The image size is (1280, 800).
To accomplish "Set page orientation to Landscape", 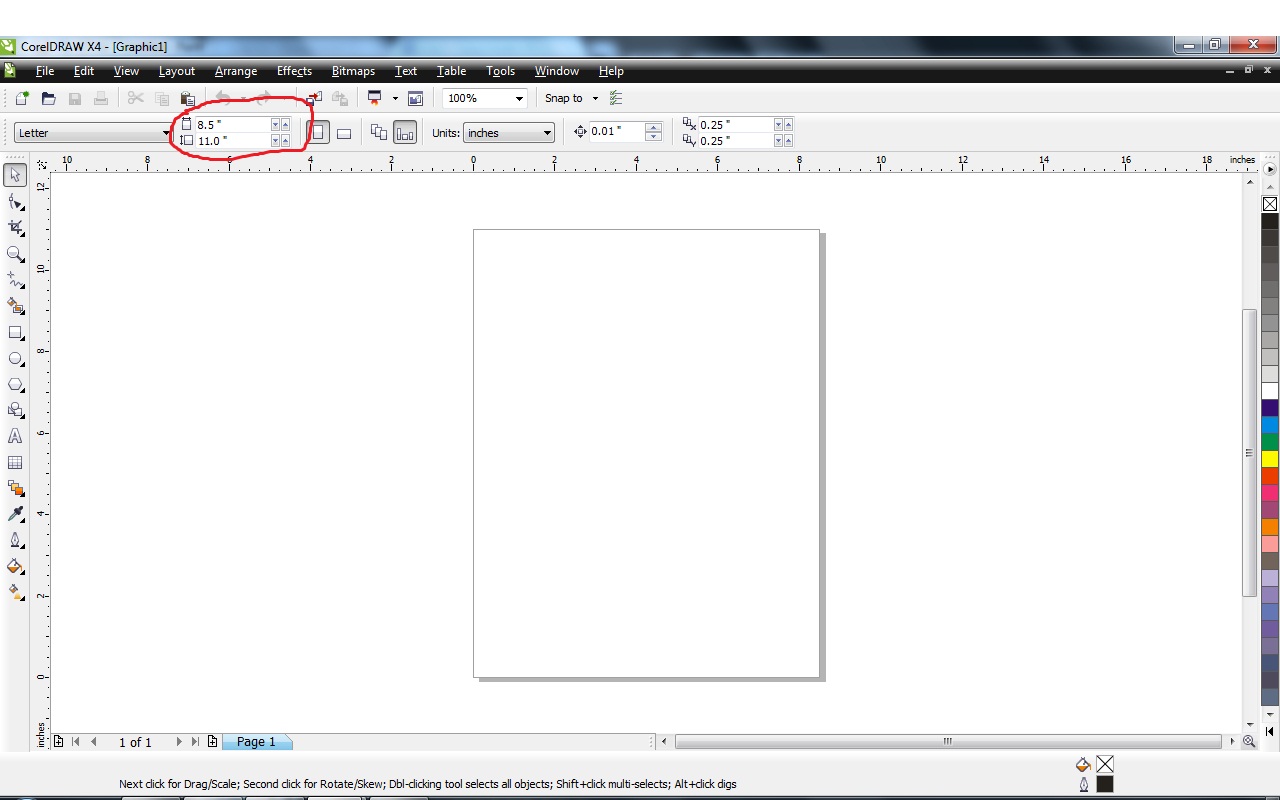I will 344,132.
